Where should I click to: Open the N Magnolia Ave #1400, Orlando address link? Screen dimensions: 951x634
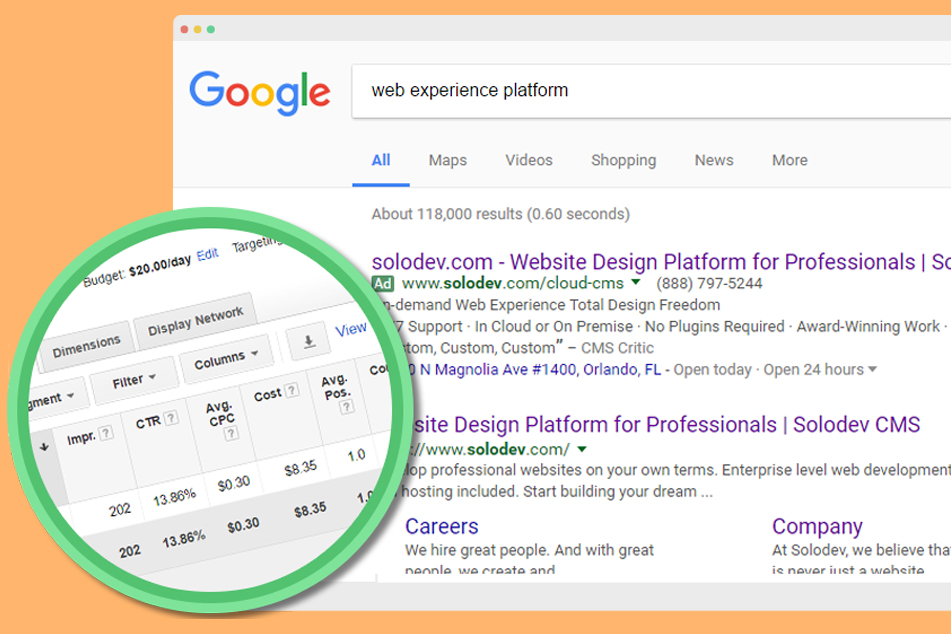click(x=534, y=369)
